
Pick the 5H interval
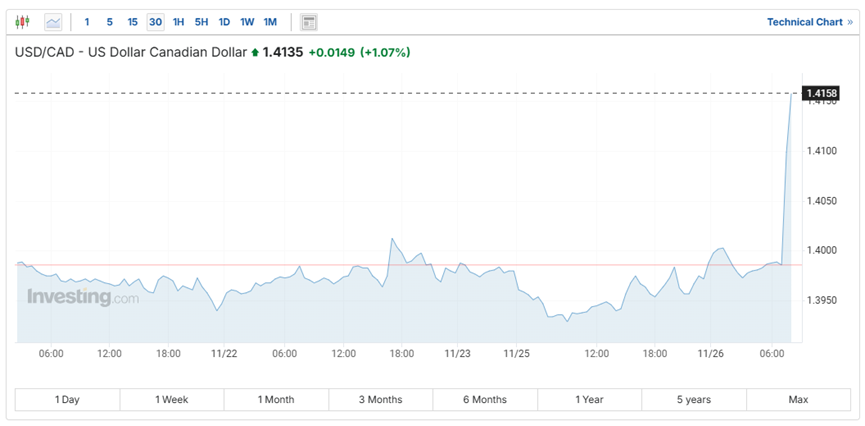click(x=201, y=22)
